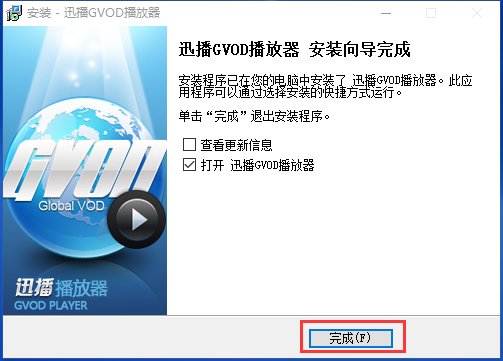Click the GVOD PLAYER text in banner
The height and width of the screenshot is (361, 503).
point(51,306)
